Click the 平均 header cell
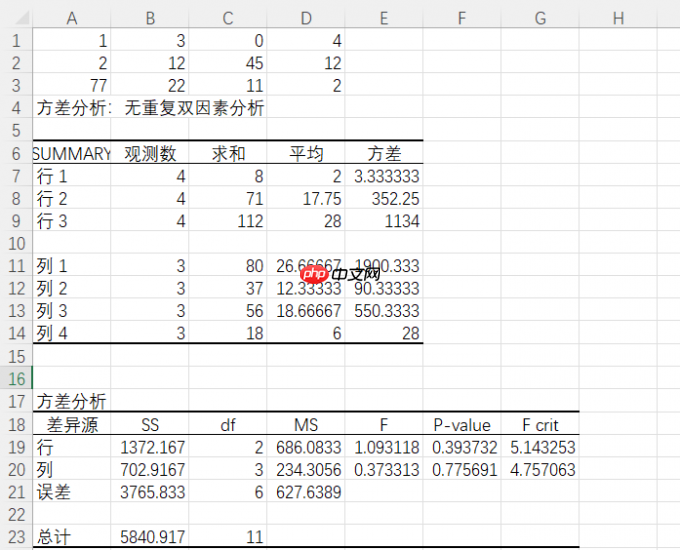This screenshot has width=680, height=550. point(306,154)
